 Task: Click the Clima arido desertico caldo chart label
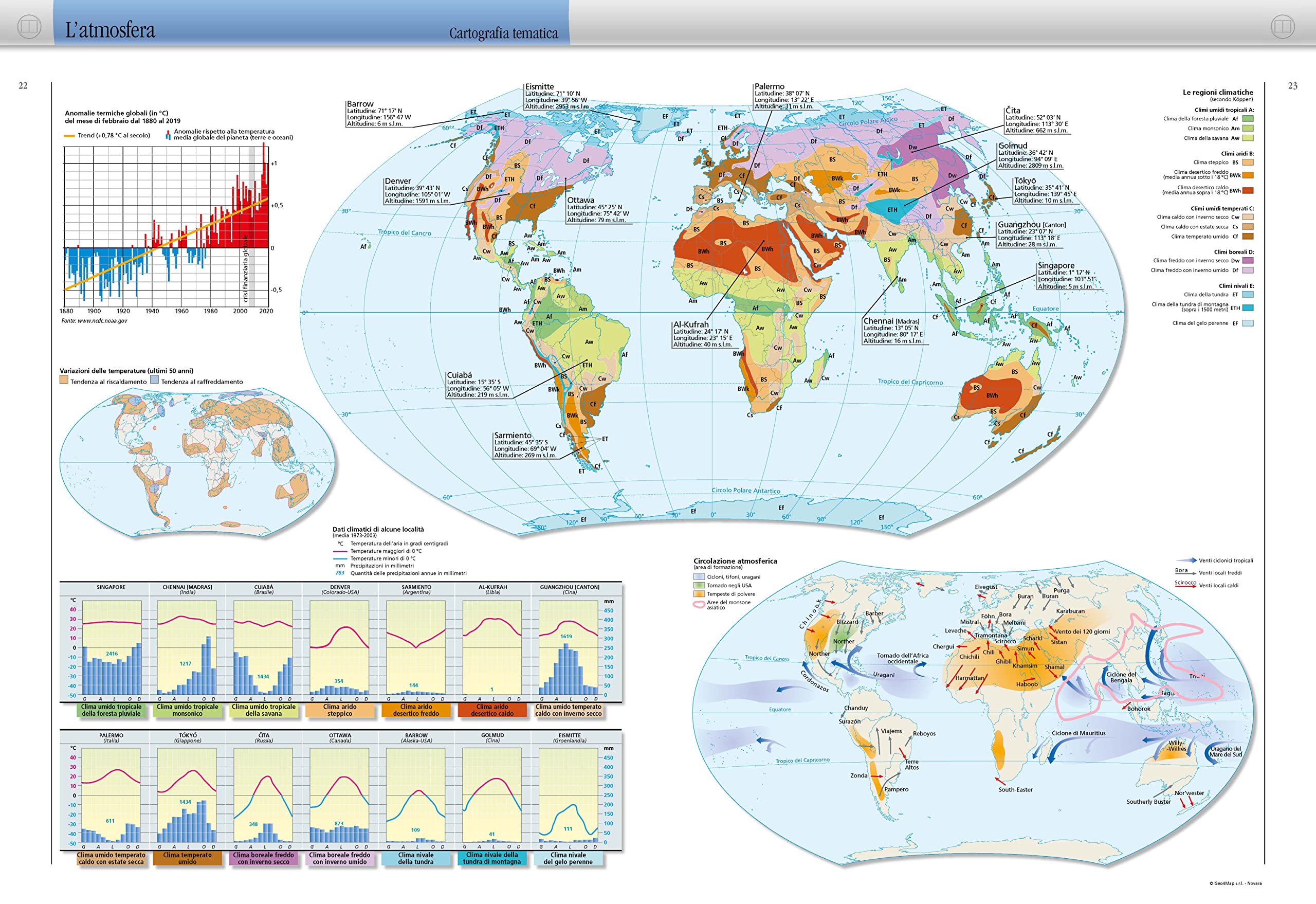[x=492, y=710]
